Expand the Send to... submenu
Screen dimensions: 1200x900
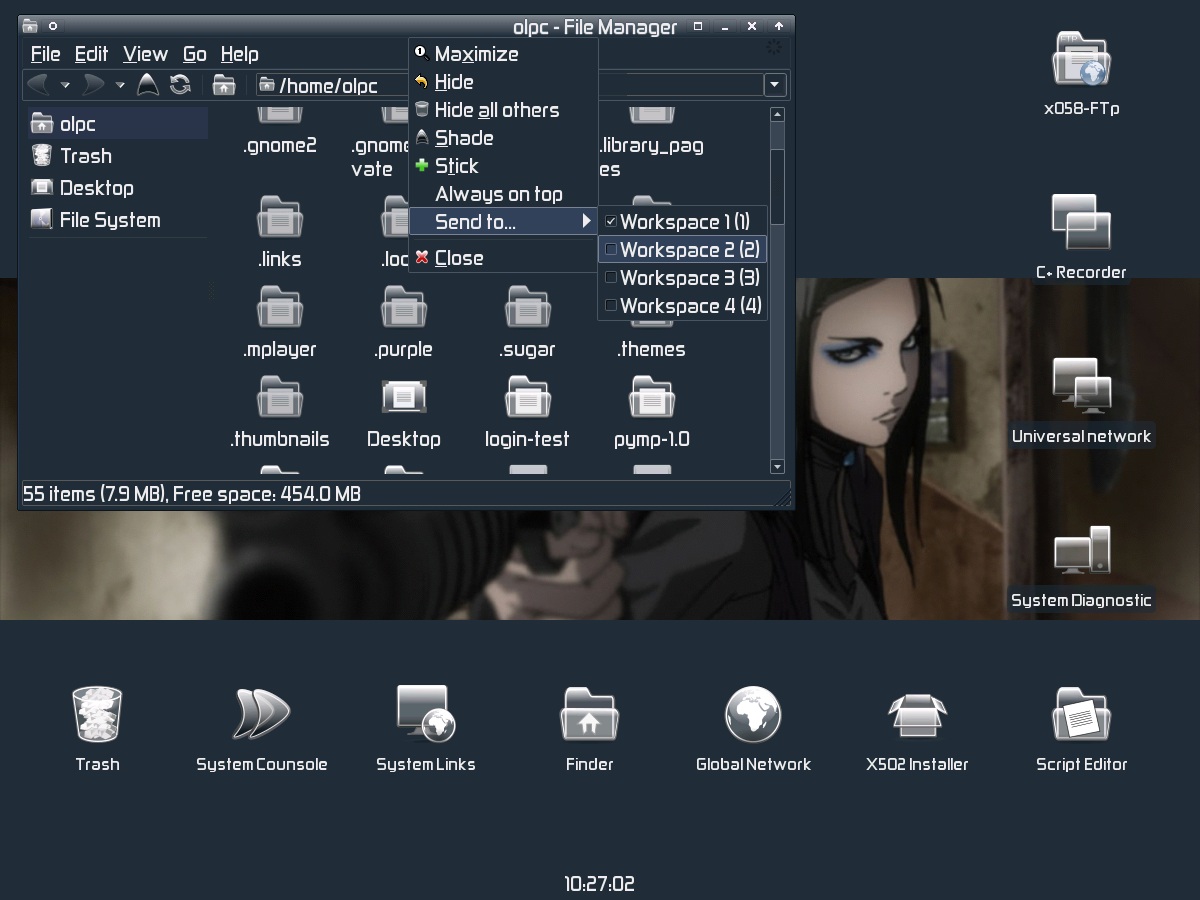(x=504, y=222)
